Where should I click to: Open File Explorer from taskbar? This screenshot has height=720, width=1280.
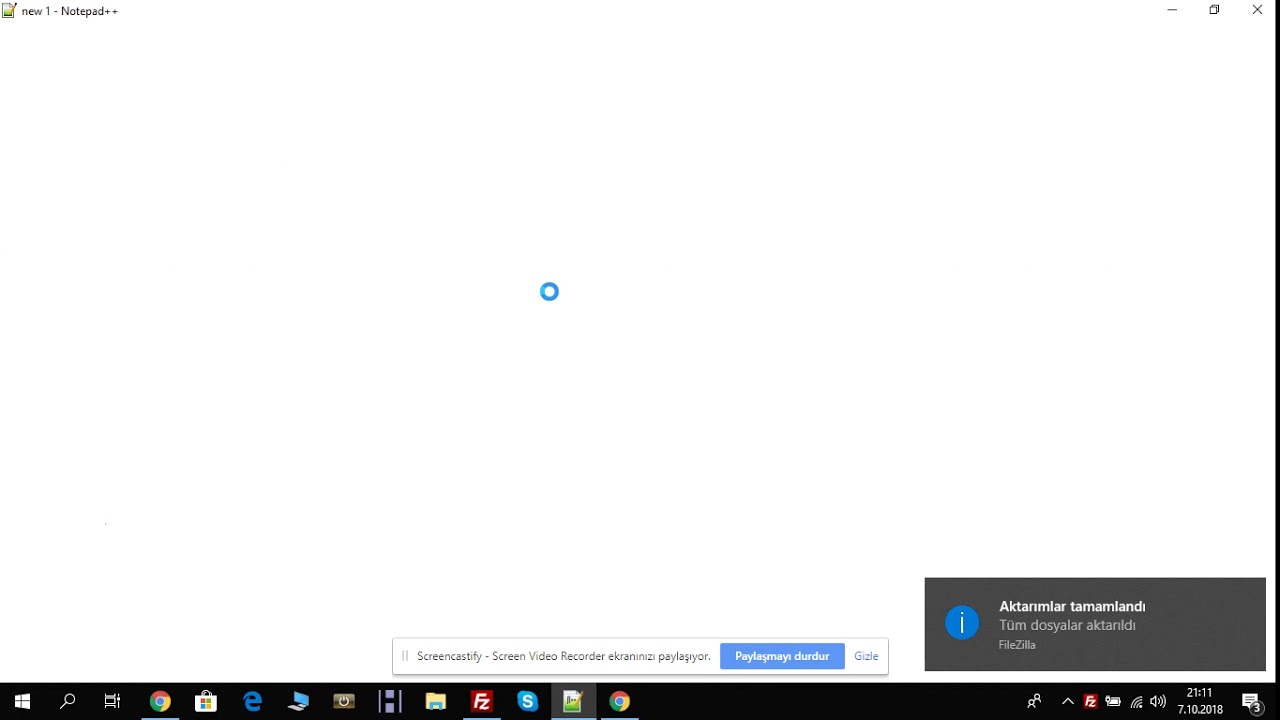(x=436, y=701)
